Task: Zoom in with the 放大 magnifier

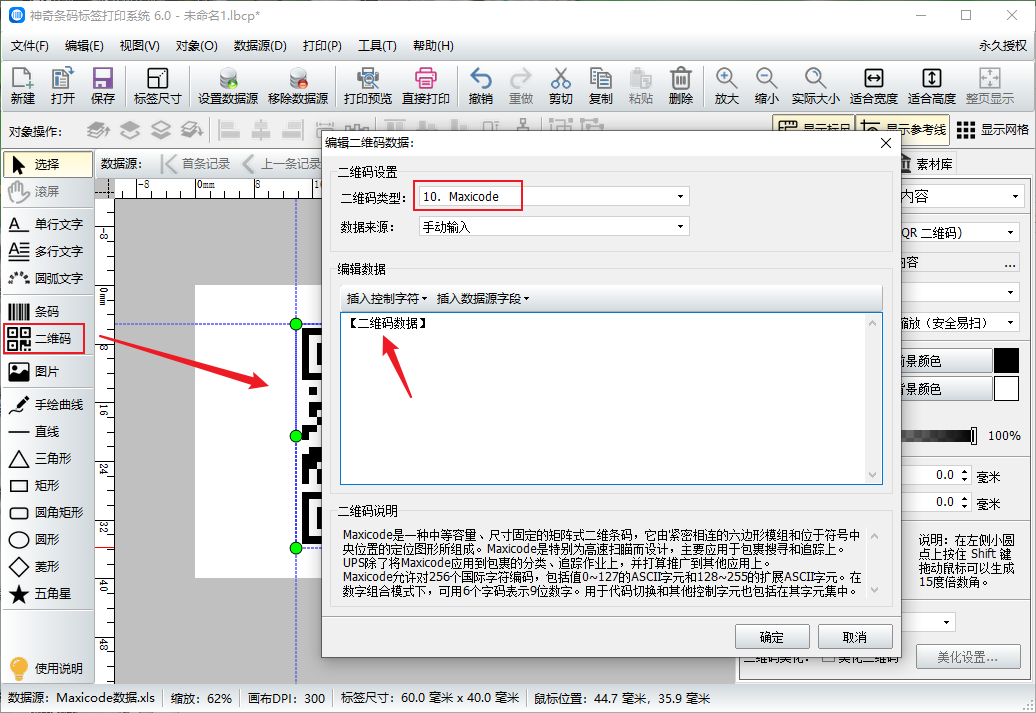Action: (726, 86)
